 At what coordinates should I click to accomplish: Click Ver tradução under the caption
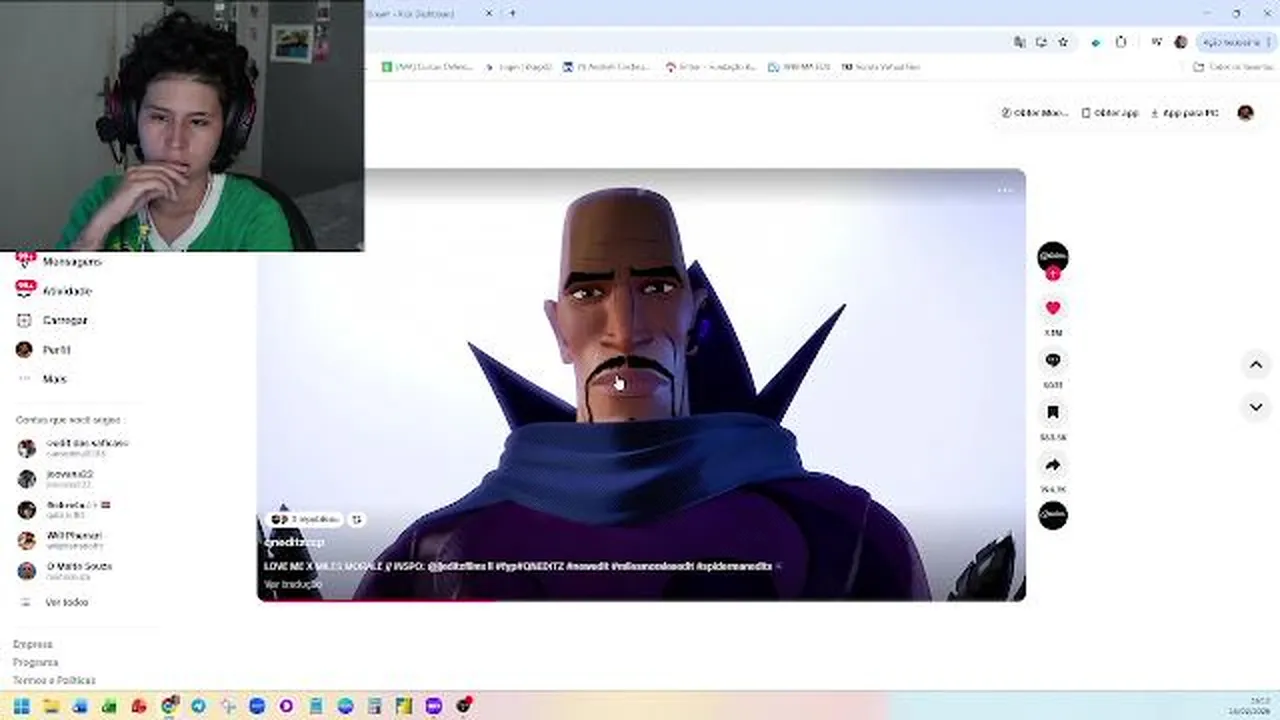pyautogui.click(x=293, y=584)
